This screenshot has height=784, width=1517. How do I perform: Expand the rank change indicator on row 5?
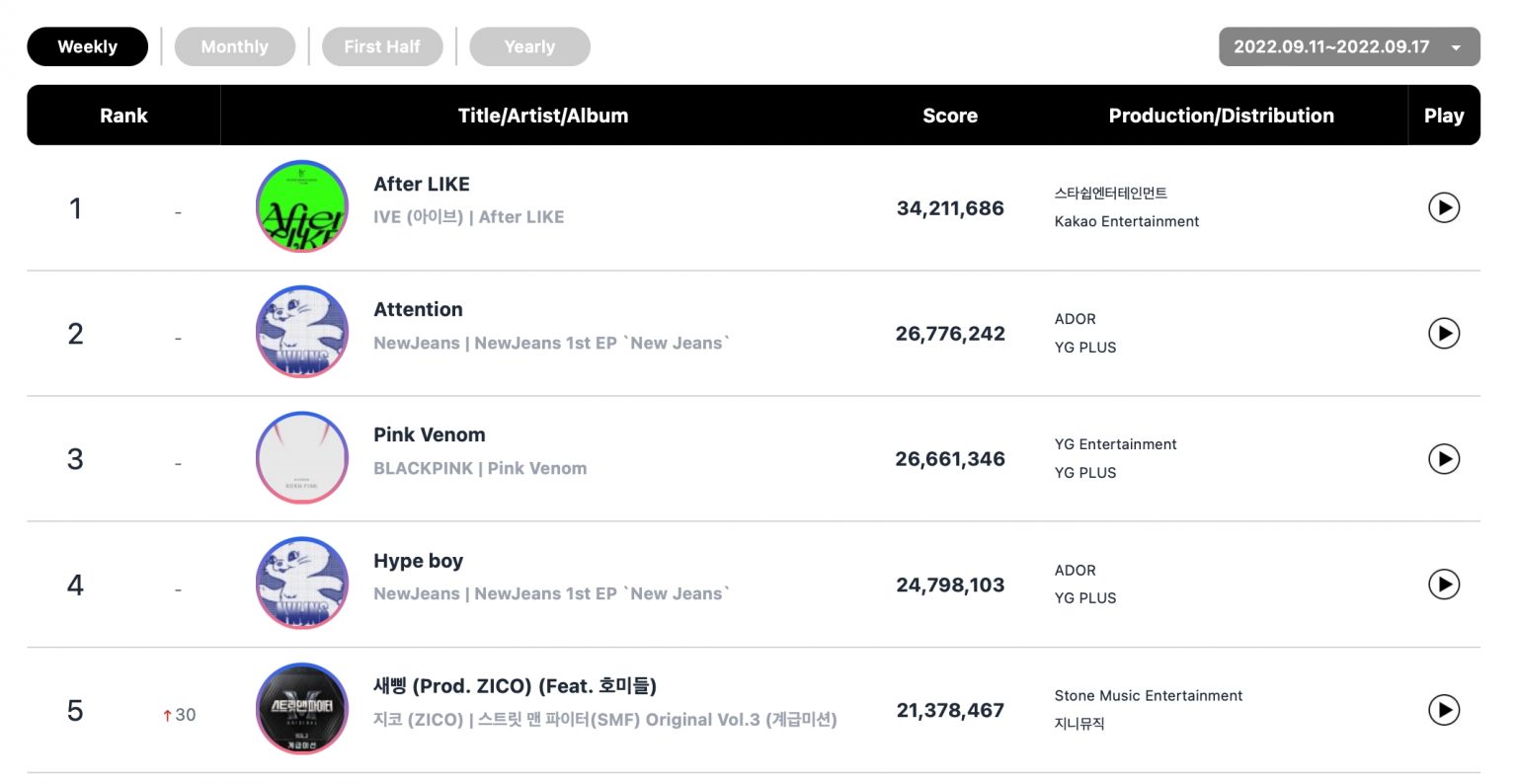click(178, 714)
